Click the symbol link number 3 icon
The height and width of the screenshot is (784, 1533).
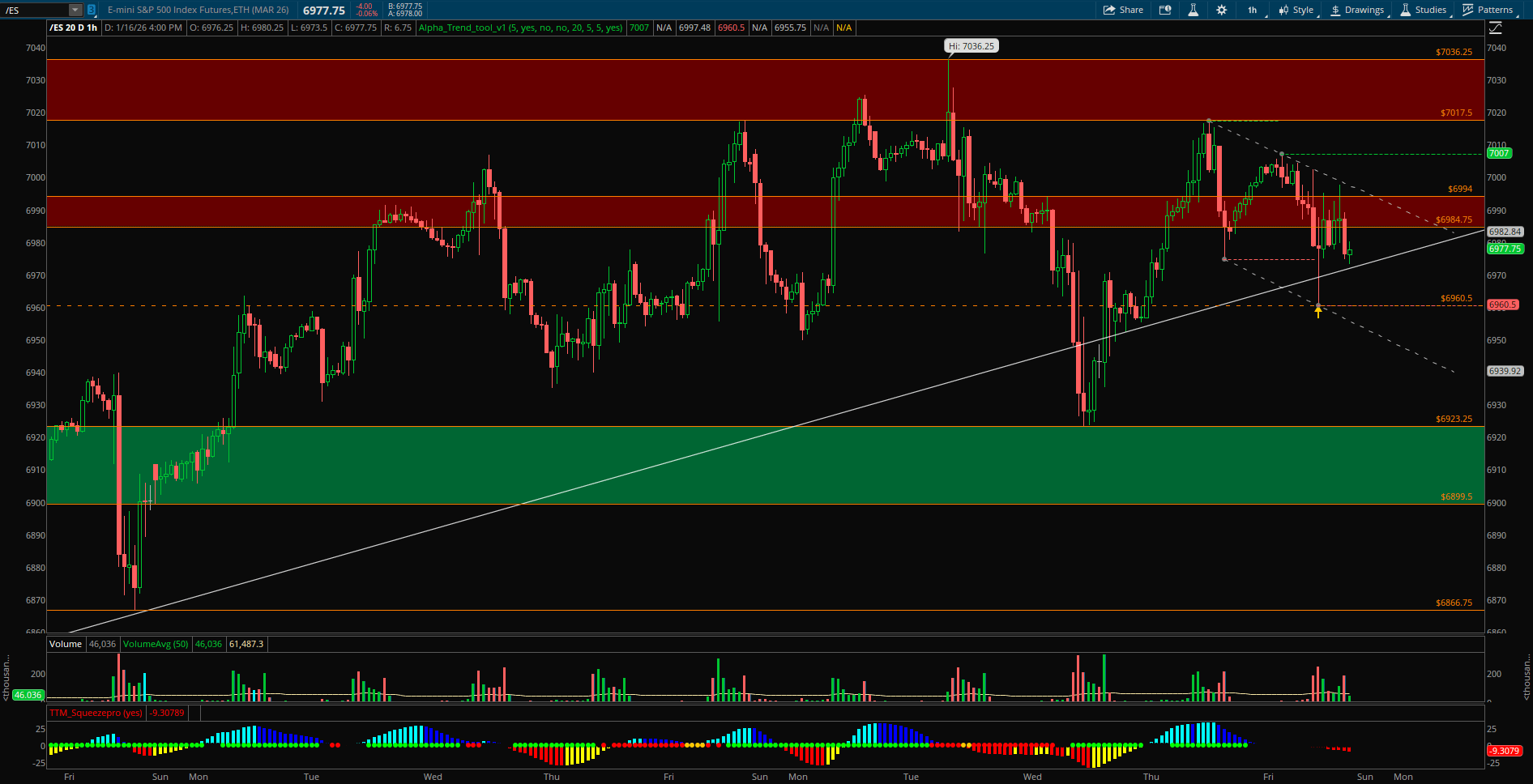click(x=91, y=10)
